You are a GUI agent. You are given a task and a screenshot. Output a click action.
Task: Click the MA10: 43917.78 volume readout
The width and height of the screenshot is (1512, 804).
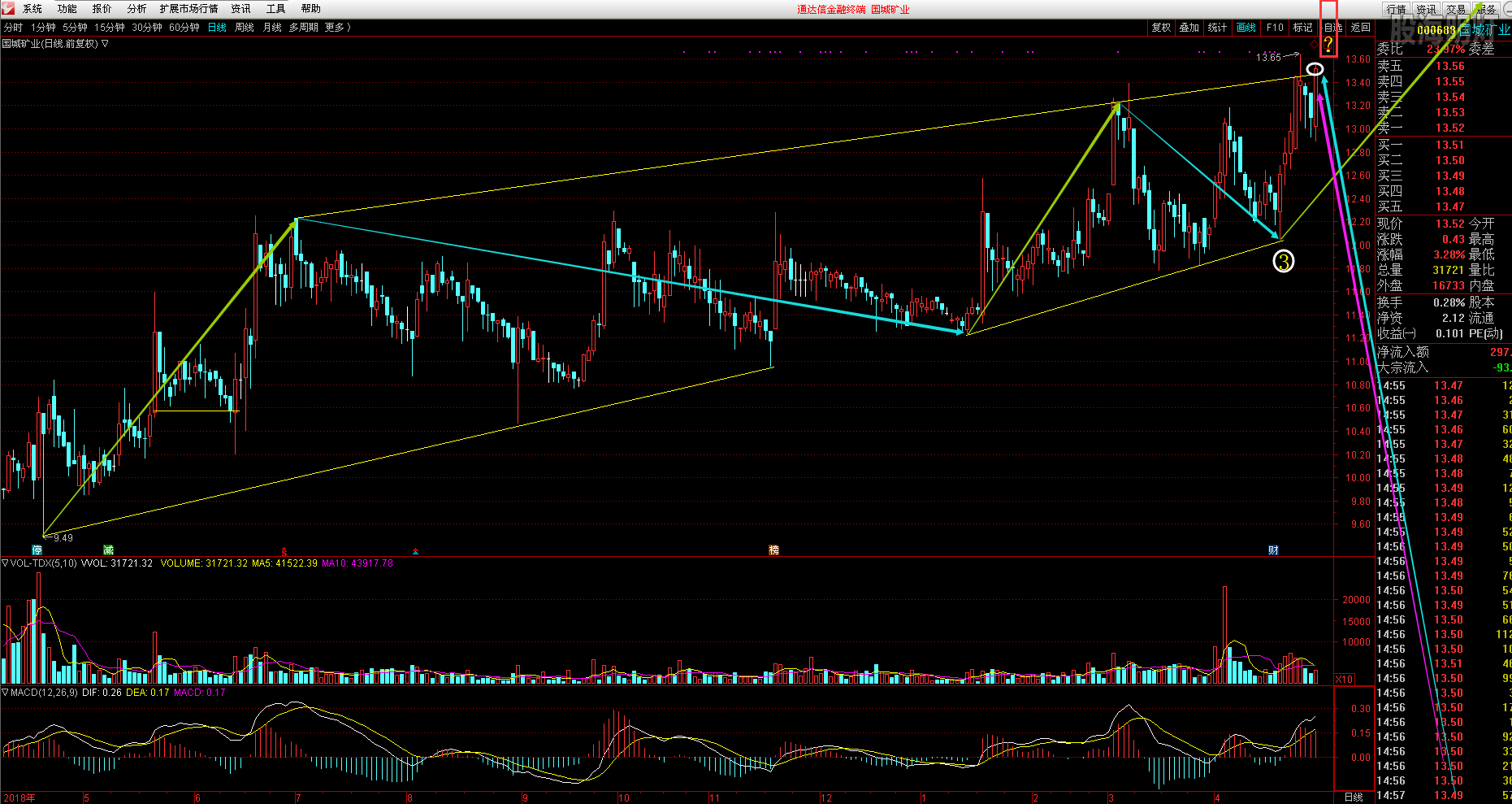pos(357,563)
